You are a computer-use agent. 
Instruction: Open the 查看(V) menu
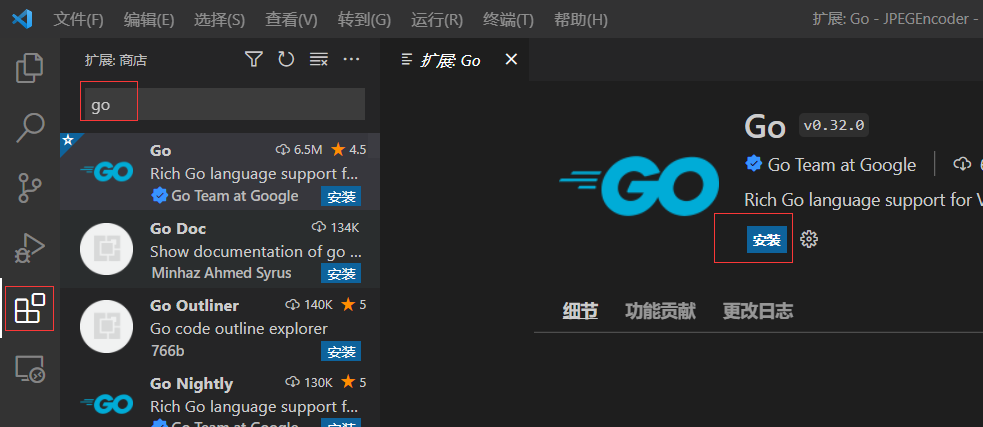[x=292, y=20]
